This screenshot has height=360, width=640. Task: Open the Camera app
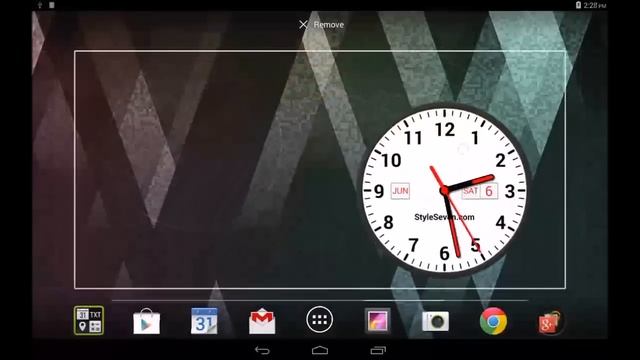click(x=436, y=321)
